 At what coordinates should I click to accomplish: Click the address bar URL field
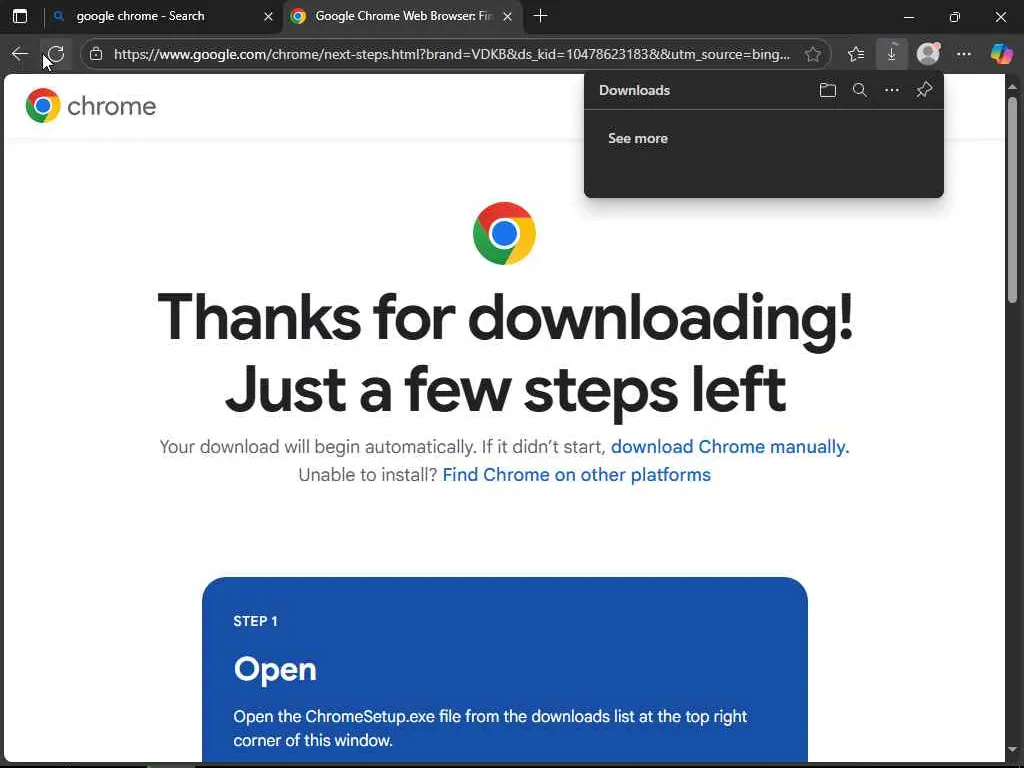point(452,54)
